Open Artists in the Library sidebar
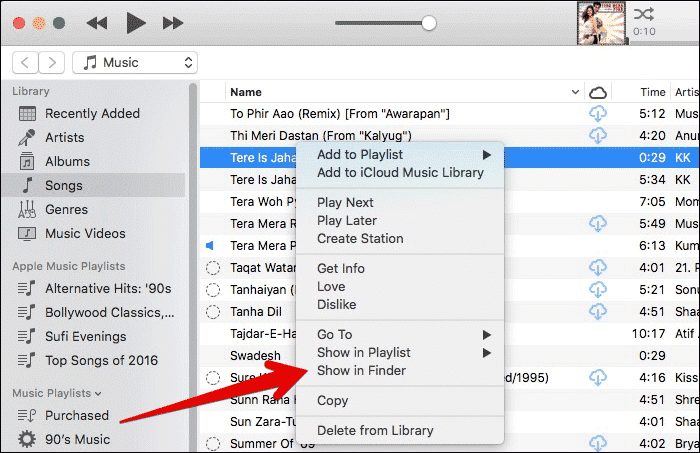Image resolution: width=700 pixels, height=453 pixels. pyautogui.click(x=65, y=137)
